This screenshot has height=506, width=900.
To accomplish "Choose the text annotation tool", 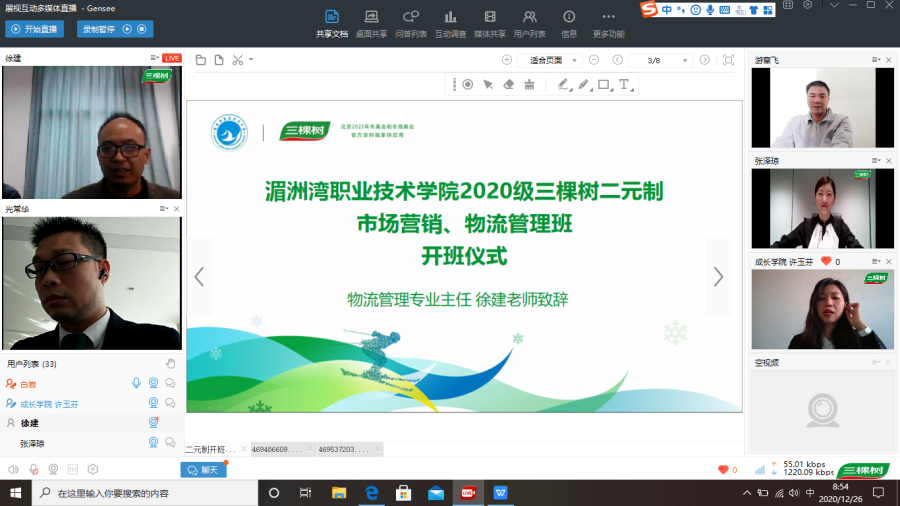I will [625, 85].
